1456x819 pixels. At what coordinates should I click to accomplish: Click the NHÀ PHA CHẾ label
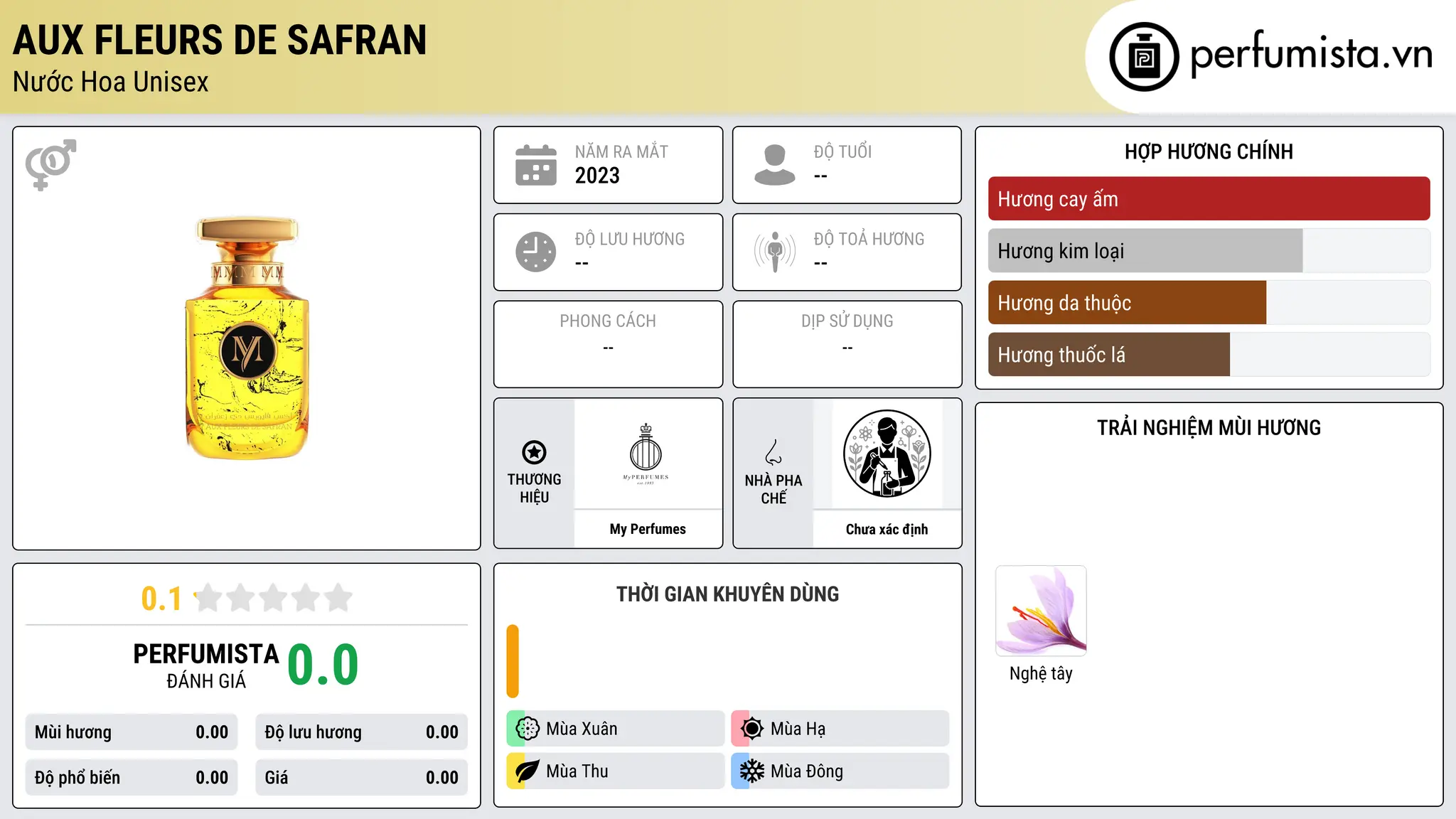click(773, 489)
